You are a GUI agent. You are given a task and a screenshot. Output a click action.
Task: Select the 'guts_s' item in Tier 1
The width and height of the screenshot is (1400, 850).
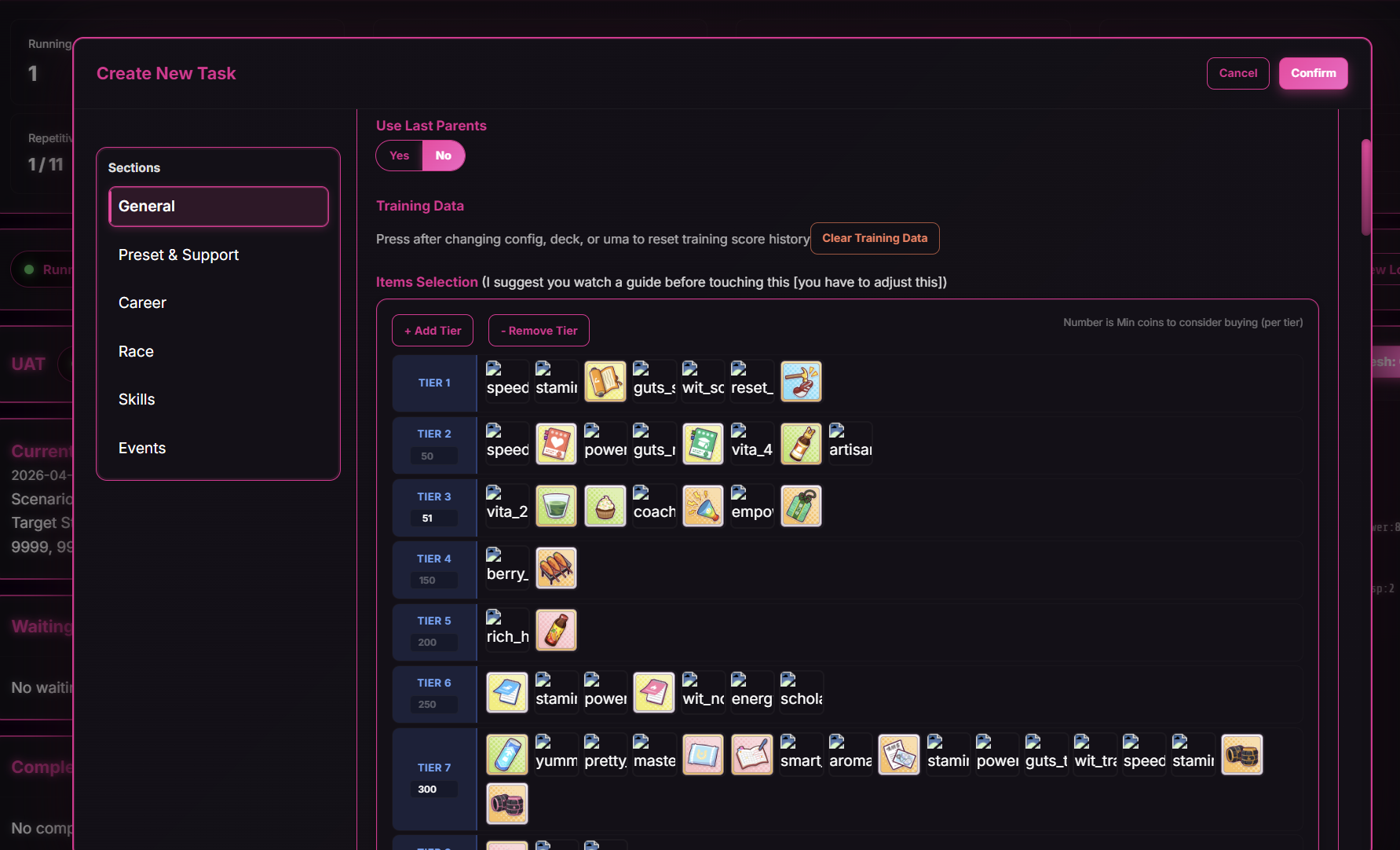[x=654, y=382]
